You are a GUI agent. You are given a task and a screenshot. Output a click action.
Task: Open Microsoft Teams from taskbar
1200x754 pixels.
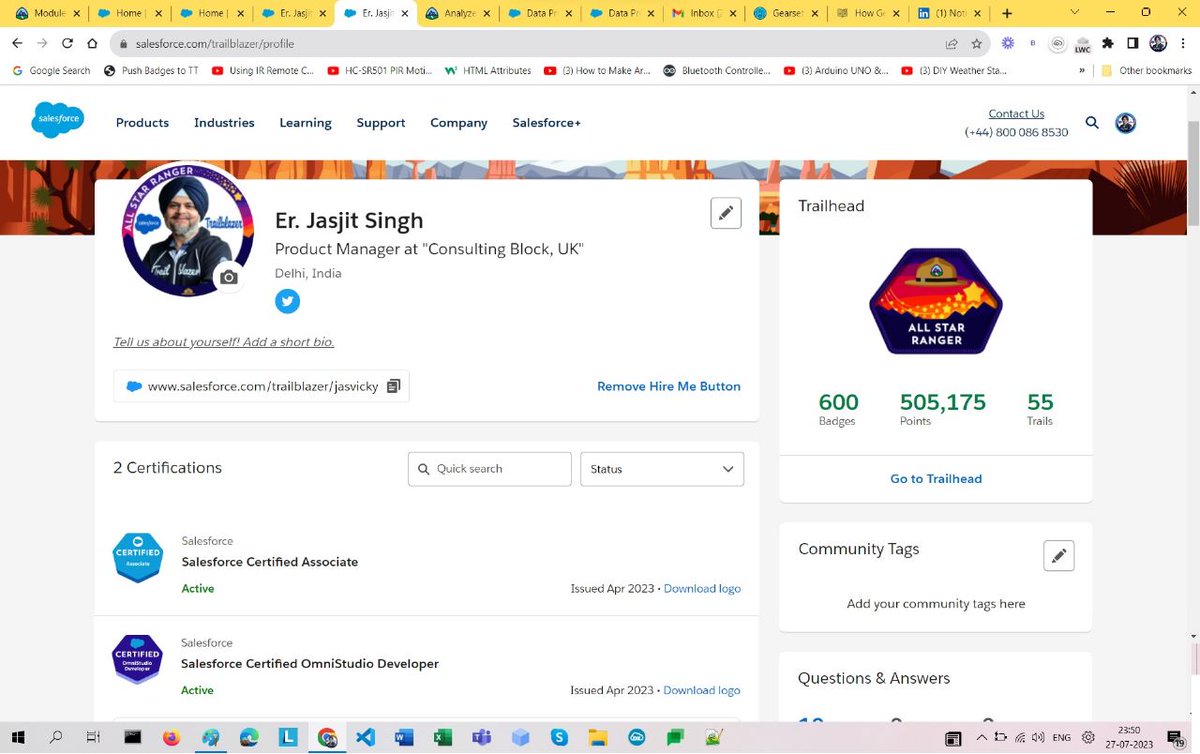[x=482, y=738]
